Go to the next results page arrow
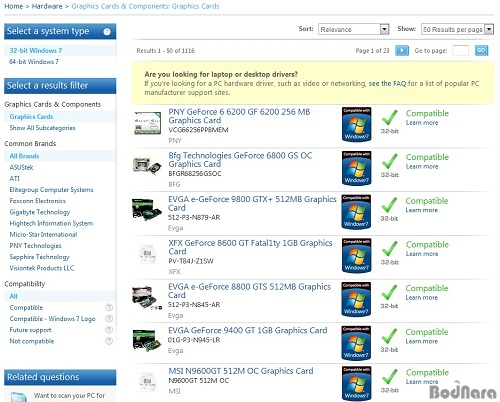500x402 pixels. (x=402, y=50)
